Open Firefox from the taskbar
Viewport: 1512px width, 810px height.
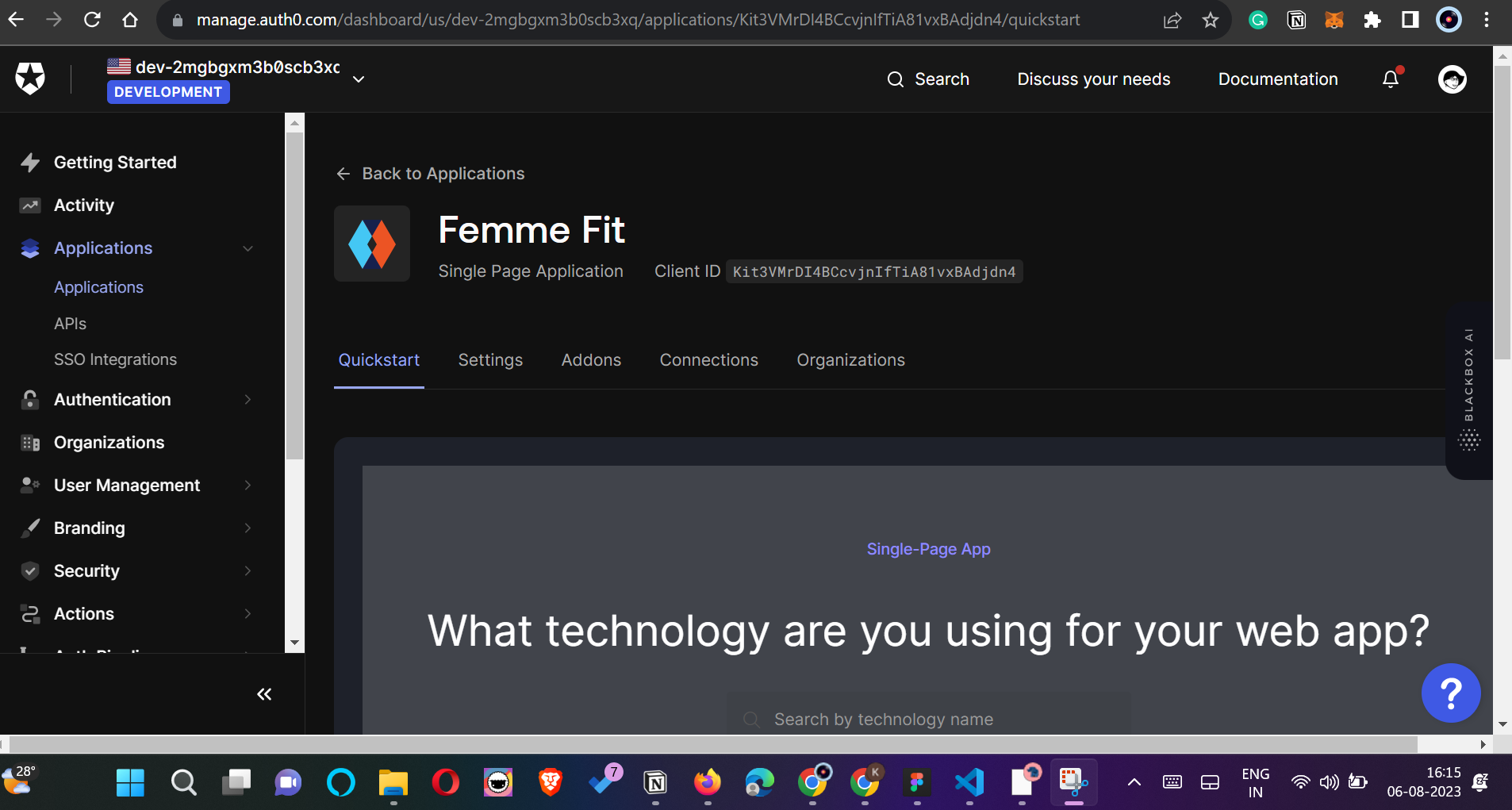point(708,783)
